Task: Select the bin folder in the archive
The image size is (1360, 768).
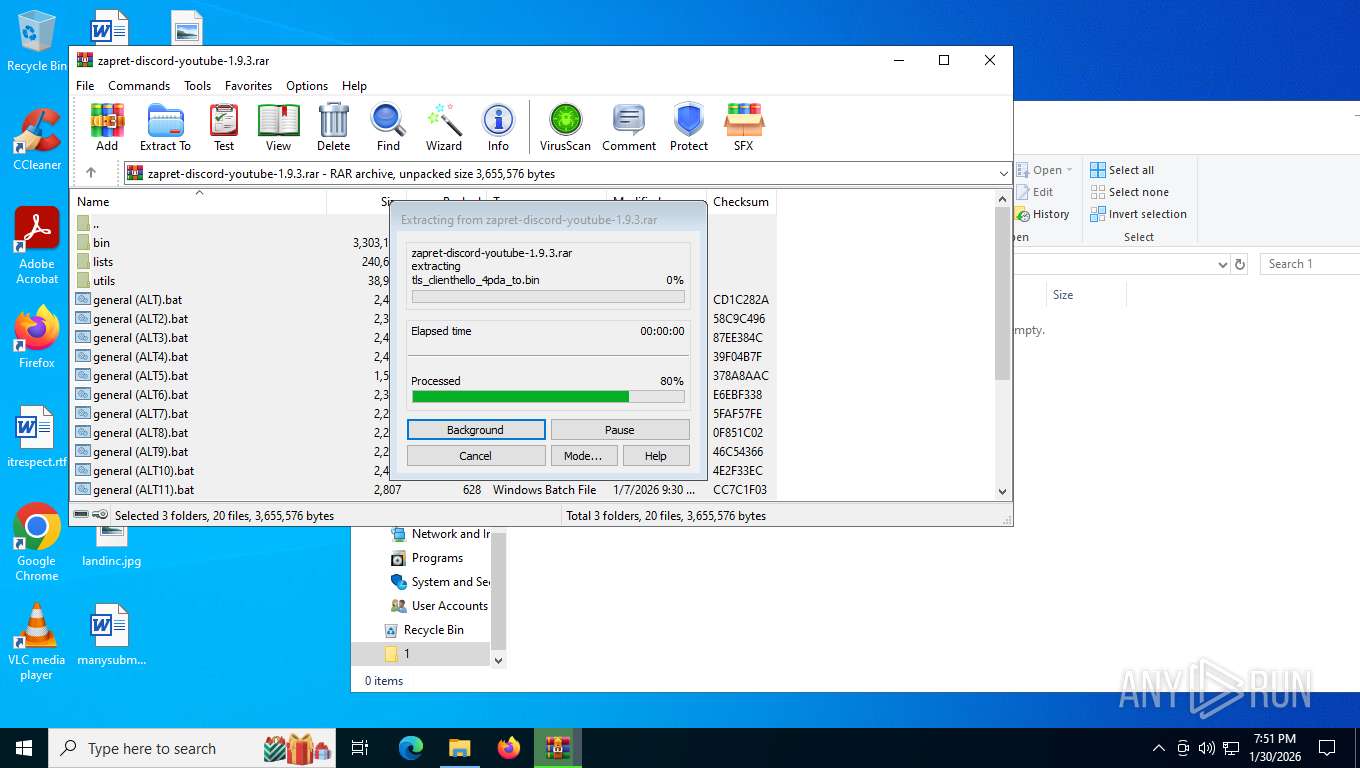Action: 101,243
